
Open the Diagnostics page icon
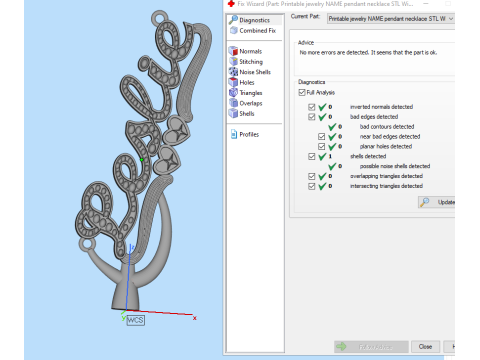click(x=233, y=20)
